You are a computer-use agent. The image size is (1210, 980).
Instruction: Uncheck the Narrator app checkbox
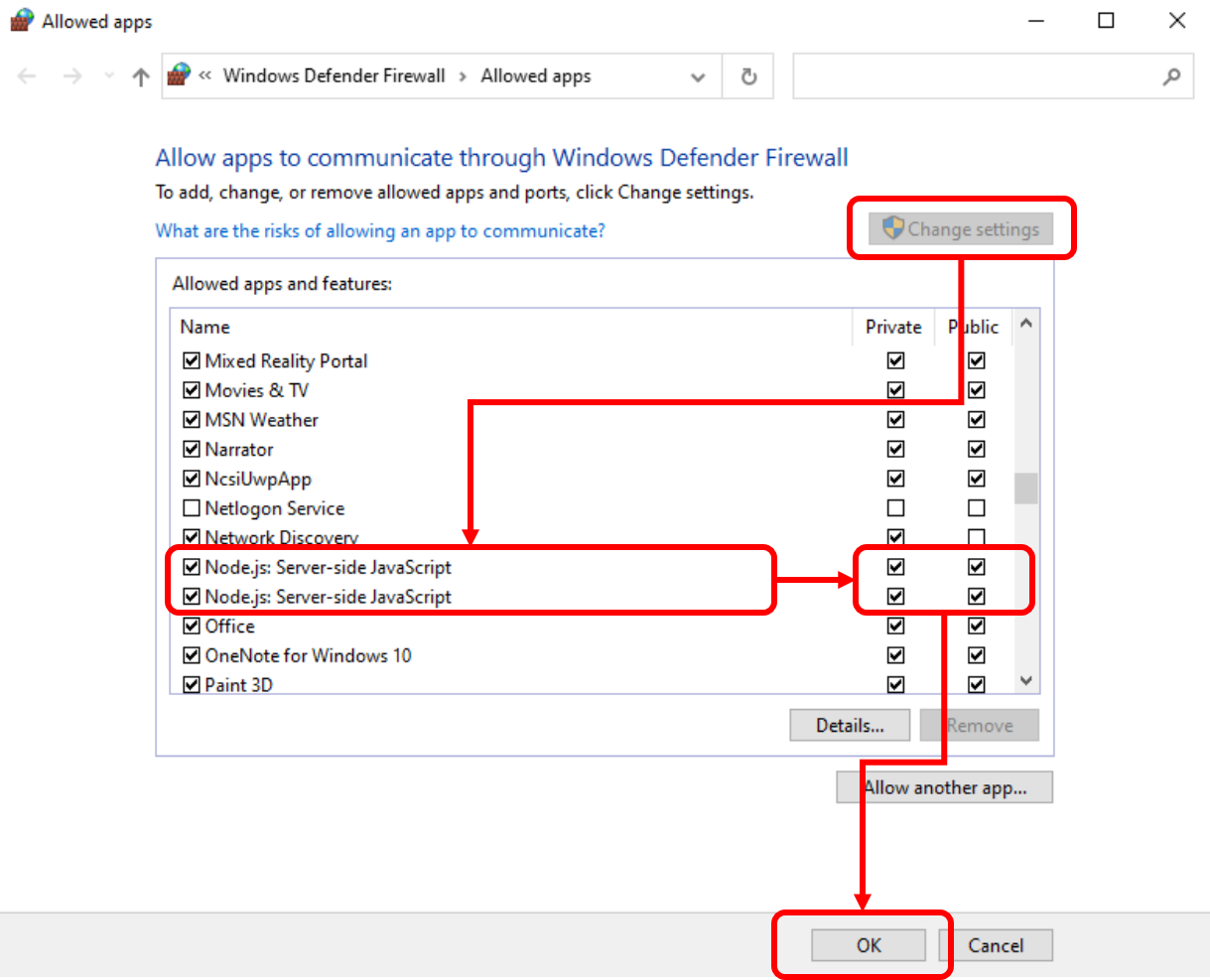tap(193, 450)
